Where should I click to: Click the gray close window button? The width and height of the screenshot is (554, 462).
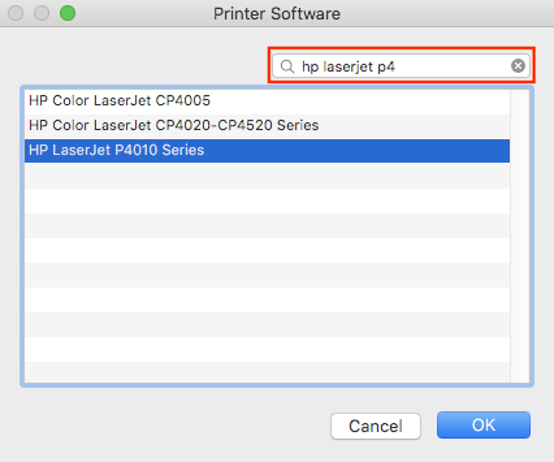(16, 13)
